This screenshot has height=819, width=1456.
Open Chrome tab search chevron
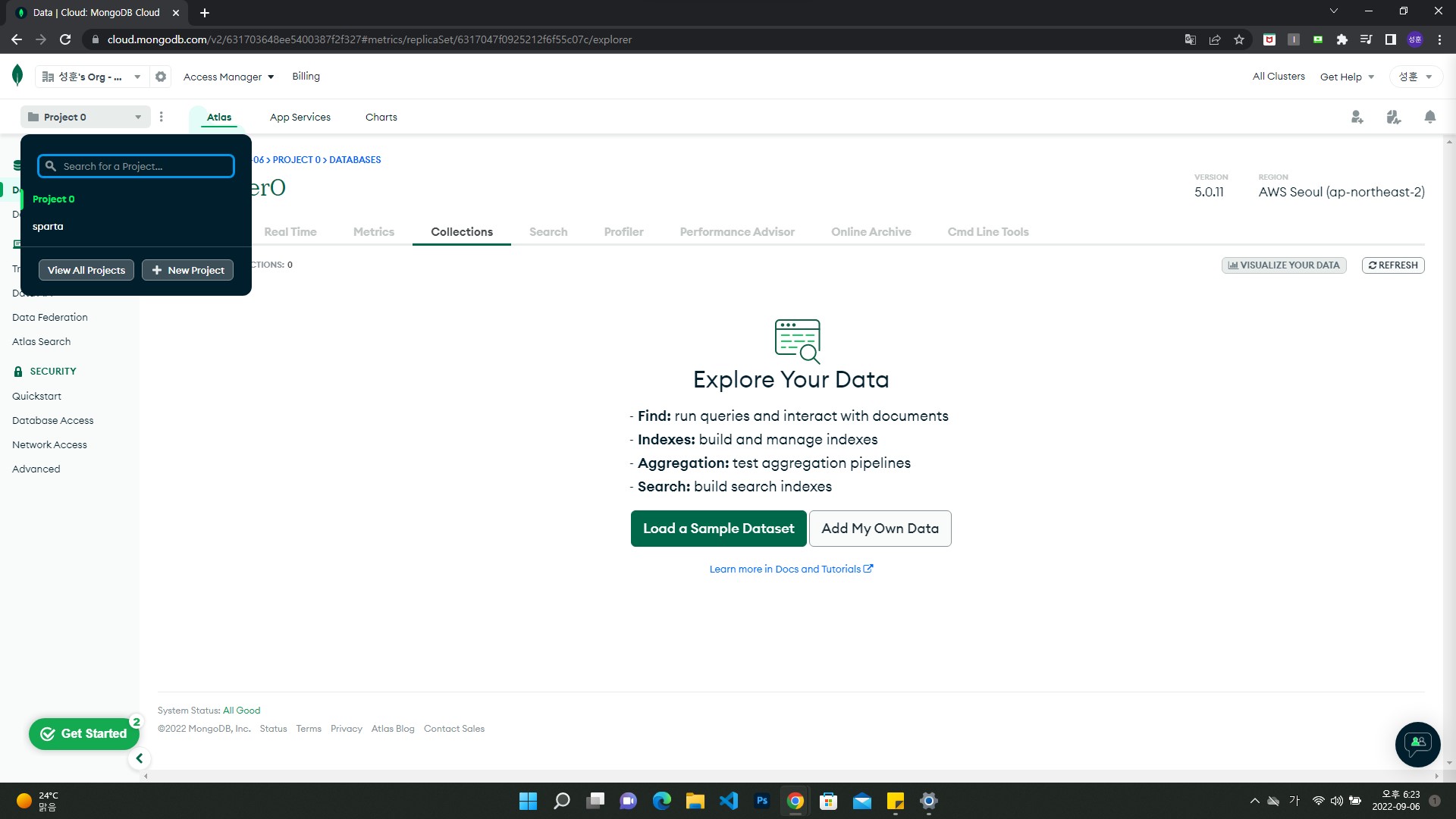pyautogui.click(x=1334, y=11)
